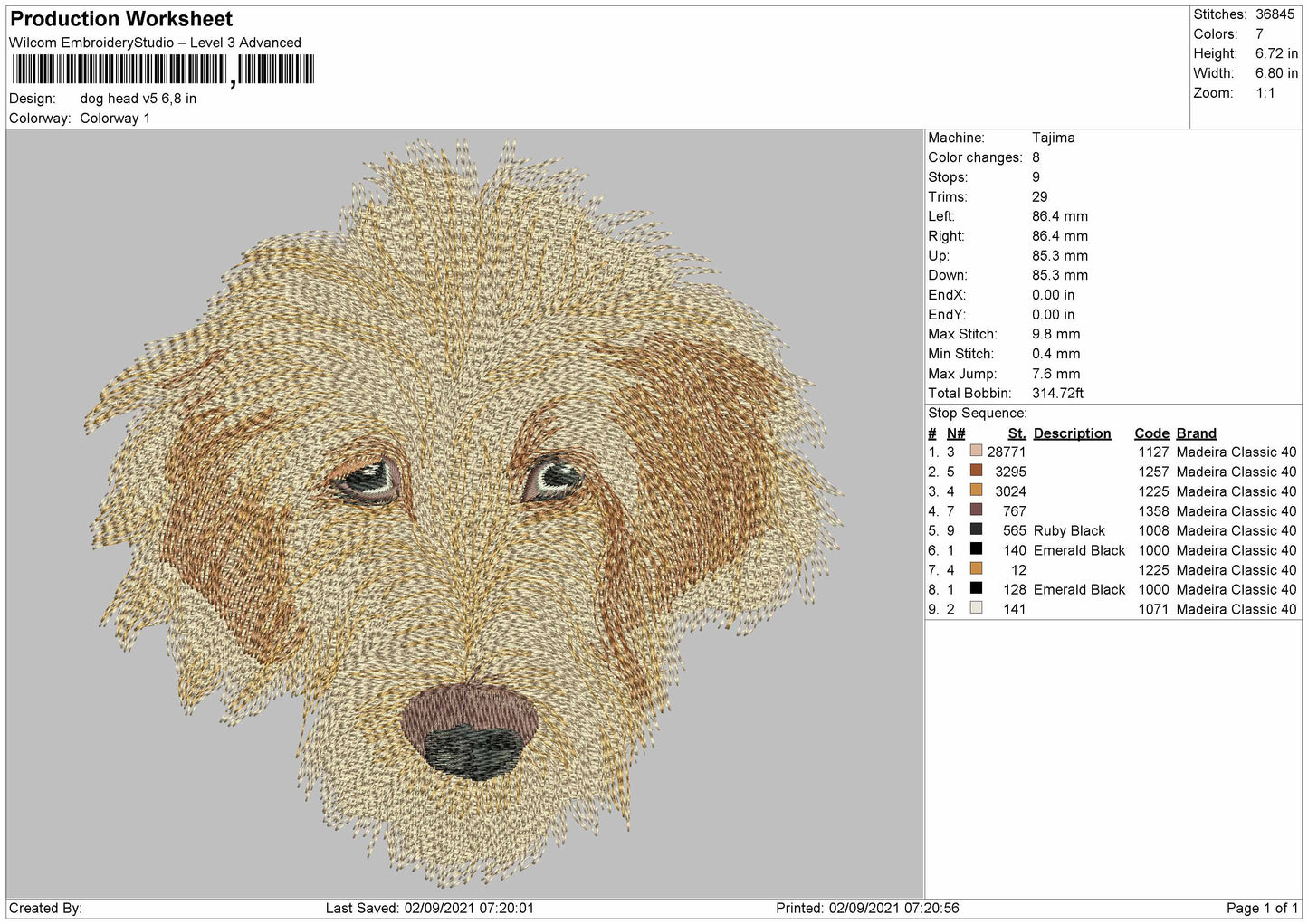Click the stitch count 3295
Screen dimensions: 1308x924
point(1010,472)
